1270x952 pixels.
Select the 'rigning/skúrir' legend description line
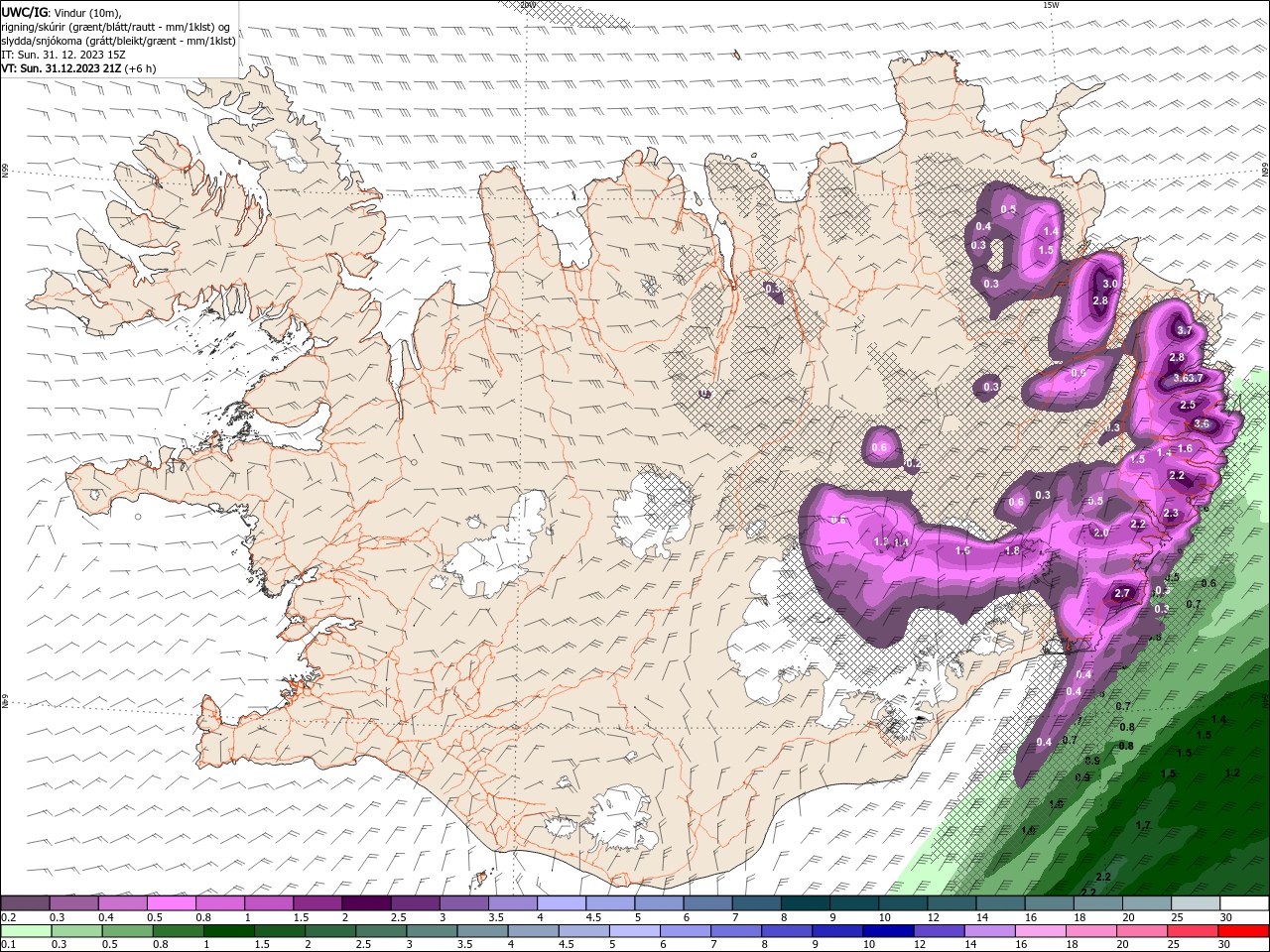(115, 27)
